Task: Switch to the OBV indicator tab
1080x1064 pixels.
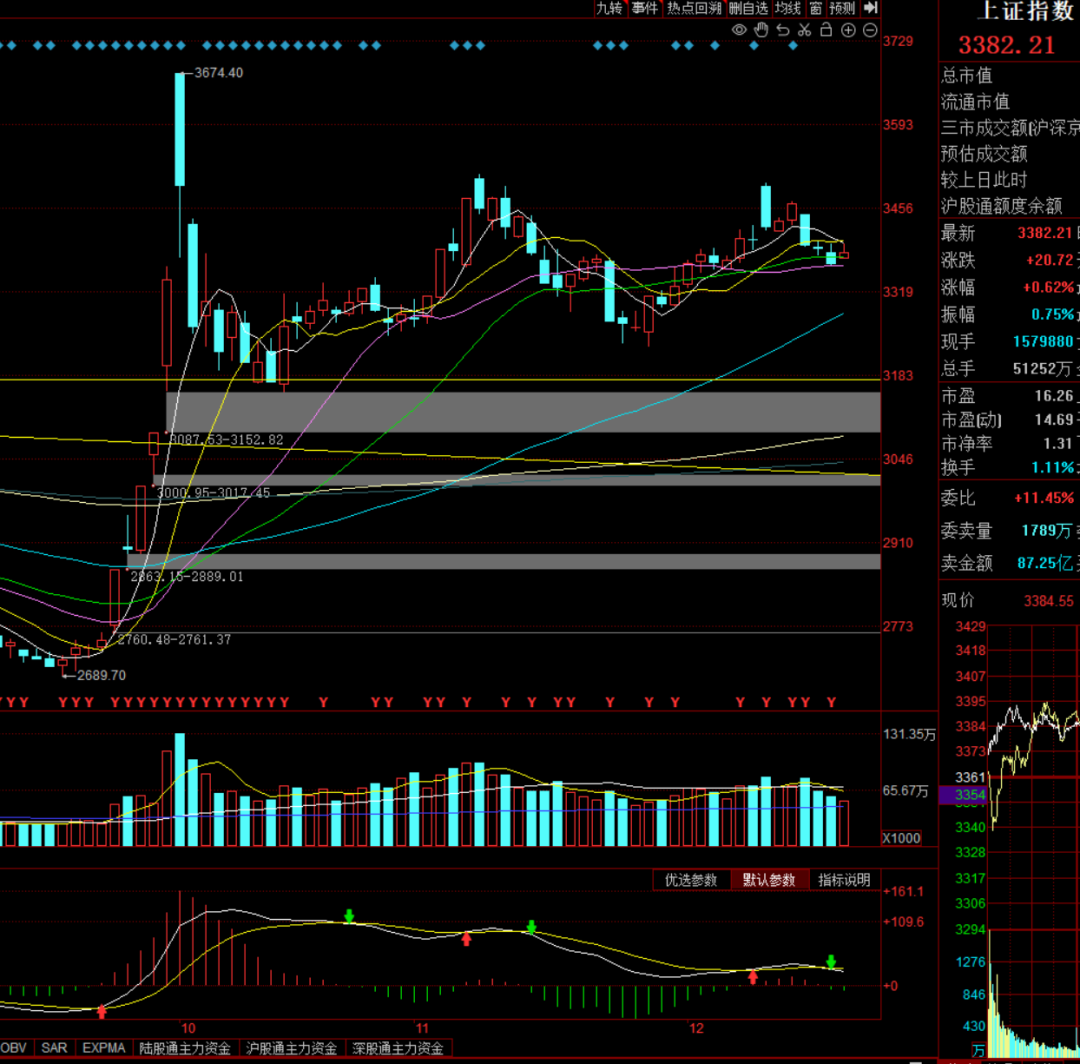Action: pyautogui.click(x=17, y=1048)
